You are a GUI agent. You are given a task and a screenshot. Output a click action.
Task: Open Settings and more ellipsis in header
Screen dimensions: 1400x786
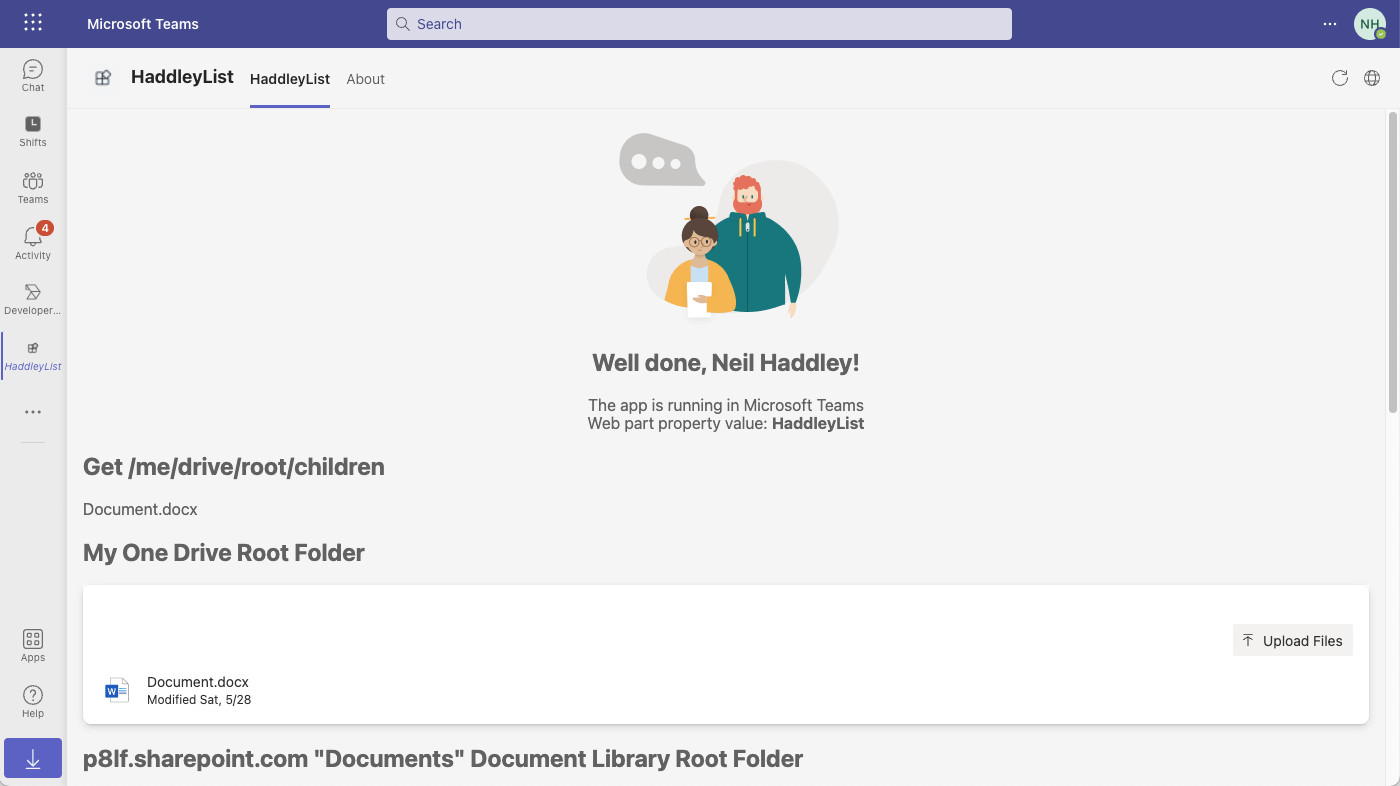pos(1330,24)
